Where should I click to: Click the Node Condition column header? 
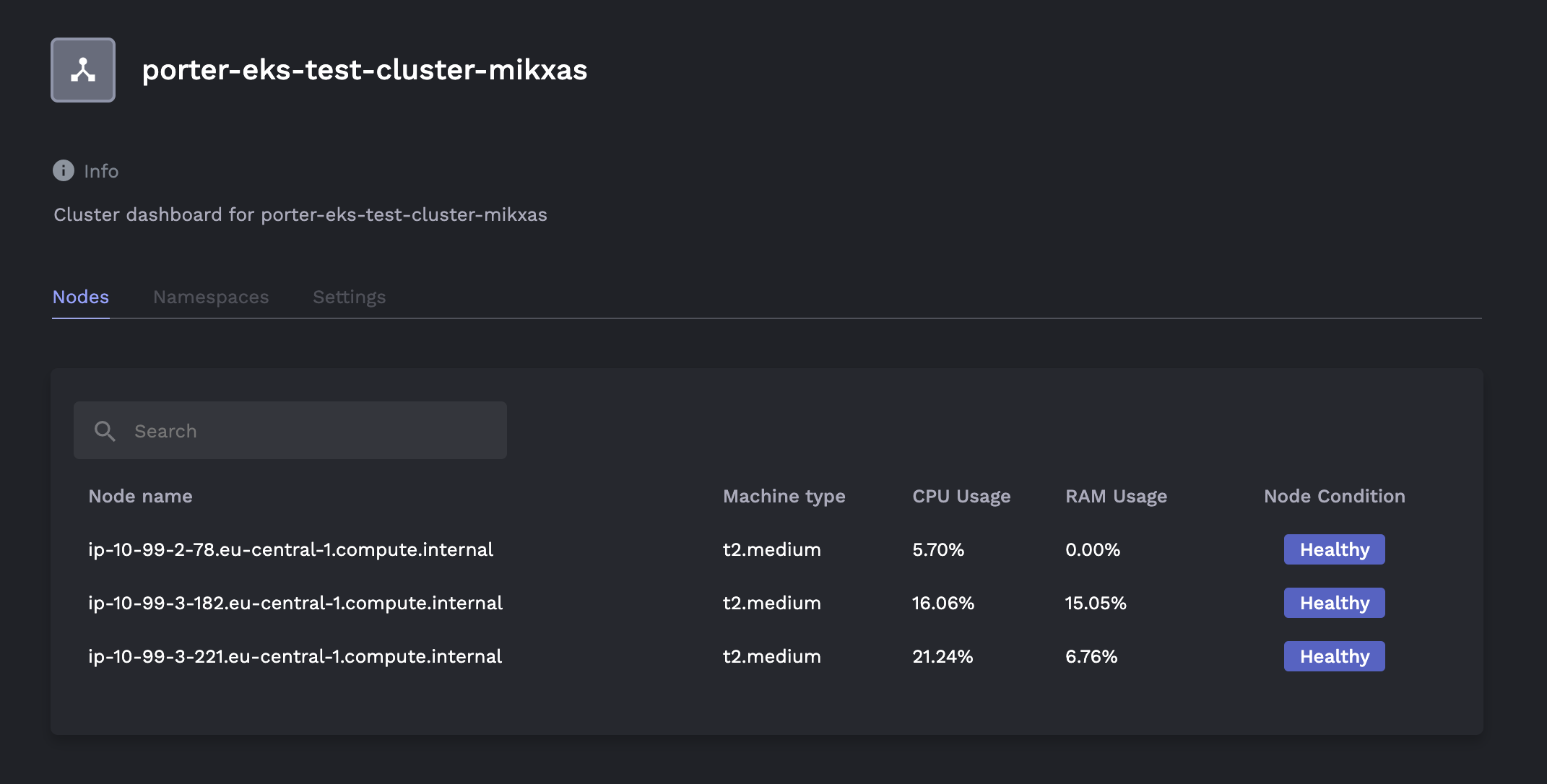pos(1334,496)
